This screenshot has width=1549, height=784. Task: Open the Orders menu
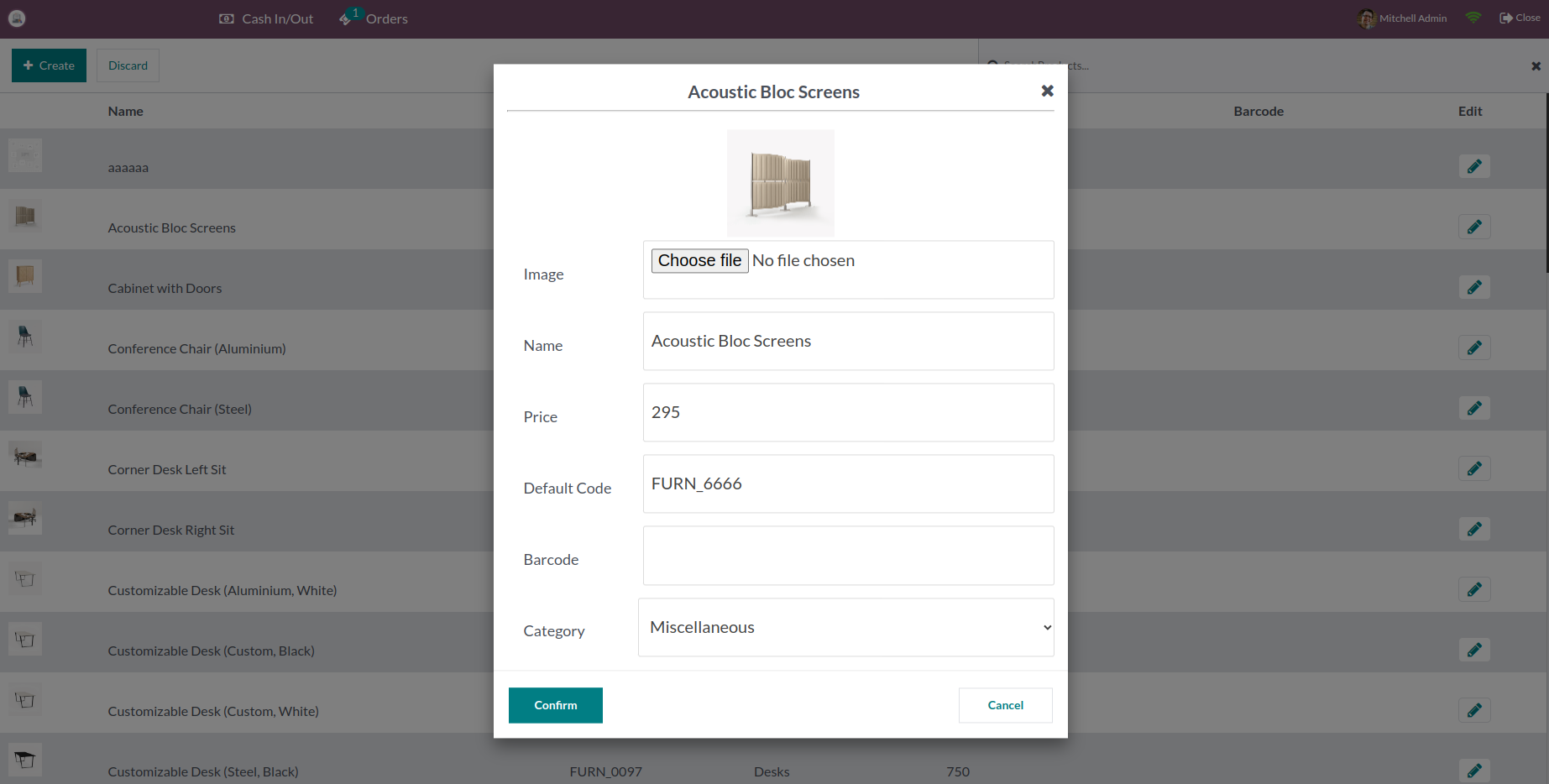tap(374, 18)
